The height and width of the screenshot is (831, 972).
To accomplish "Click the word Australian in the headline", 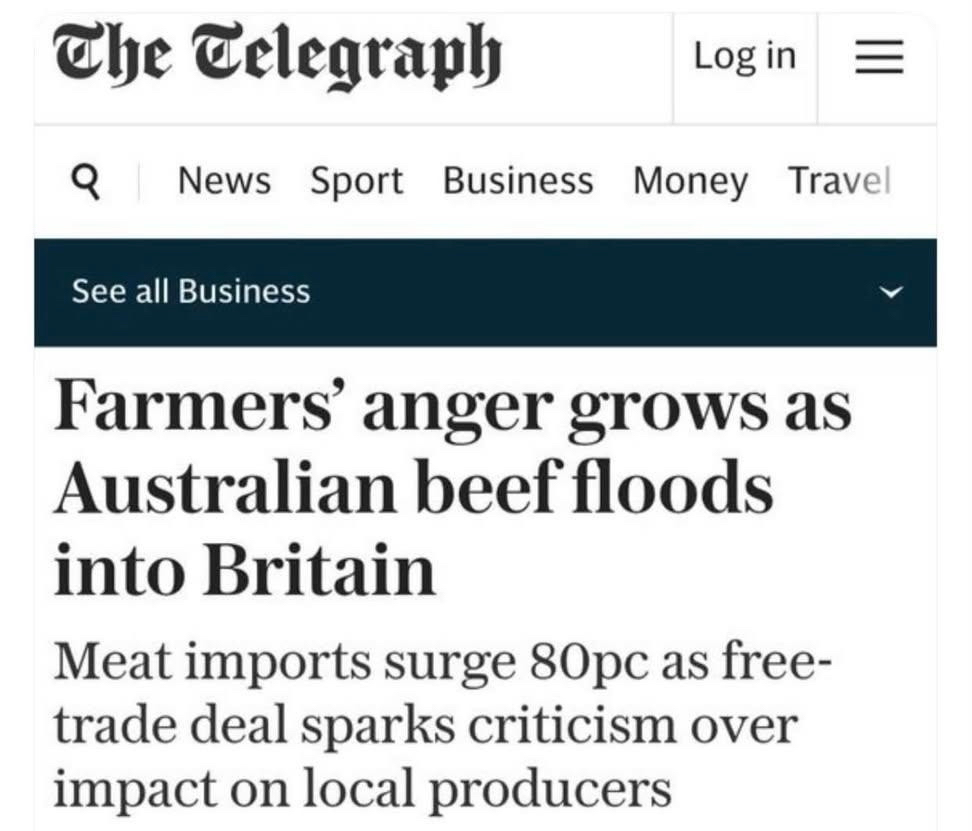I will [x=219, y=491].
